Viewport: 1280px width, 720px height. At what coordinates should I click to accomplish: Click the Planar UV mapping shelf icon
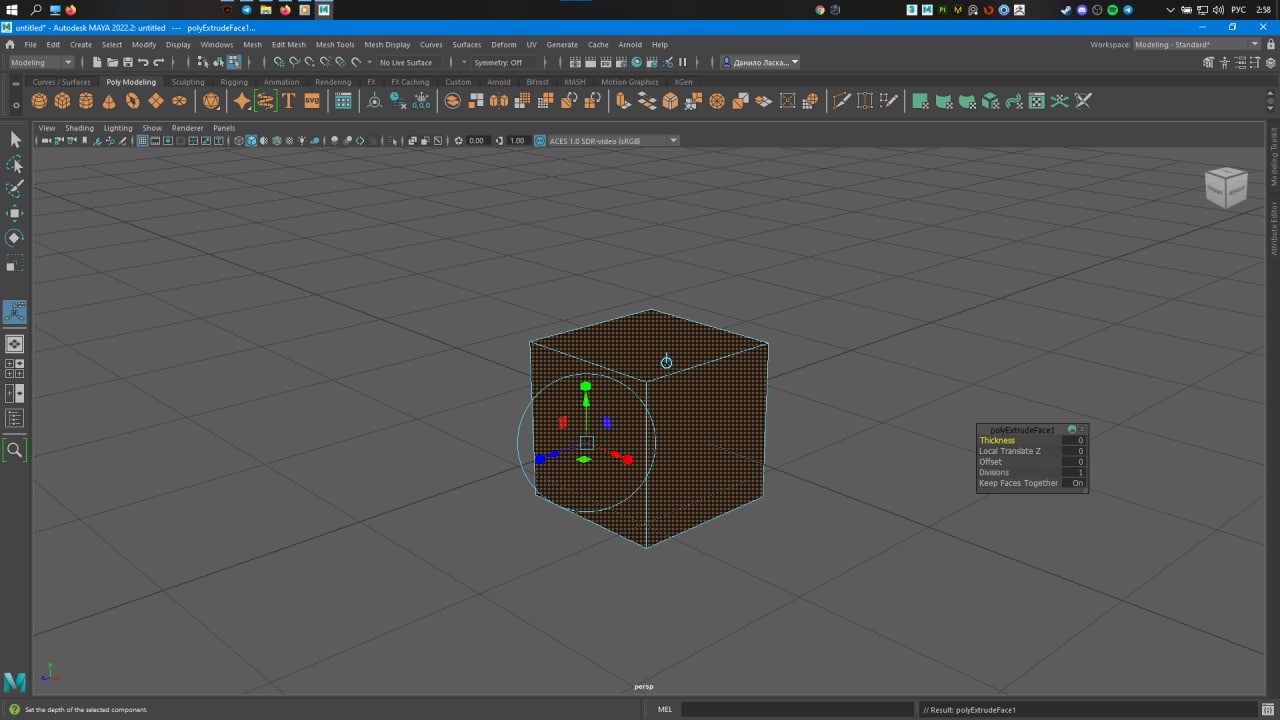[x=920, y=101]
